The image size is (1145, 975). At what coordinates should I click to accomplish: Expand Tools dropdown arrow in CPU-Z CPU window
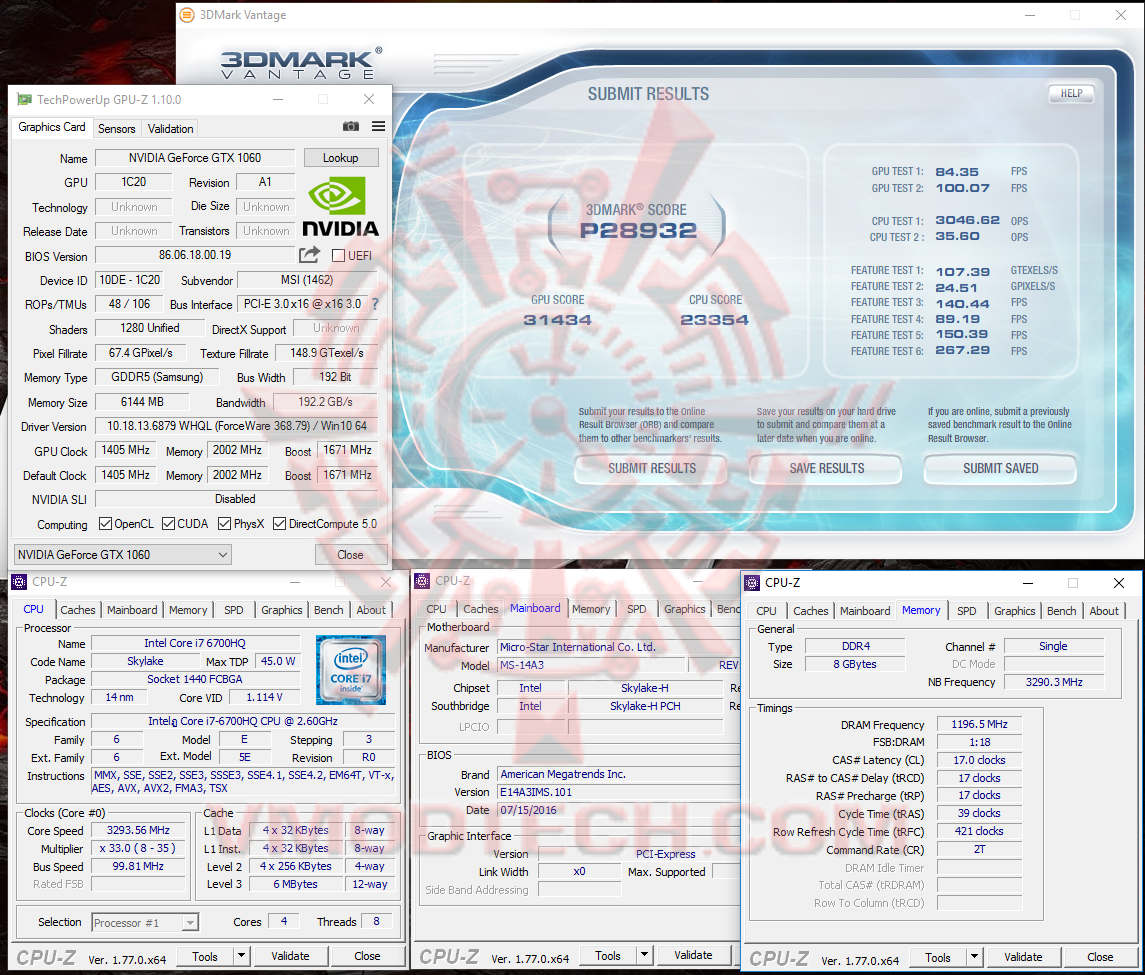click(x=242, y=956)
